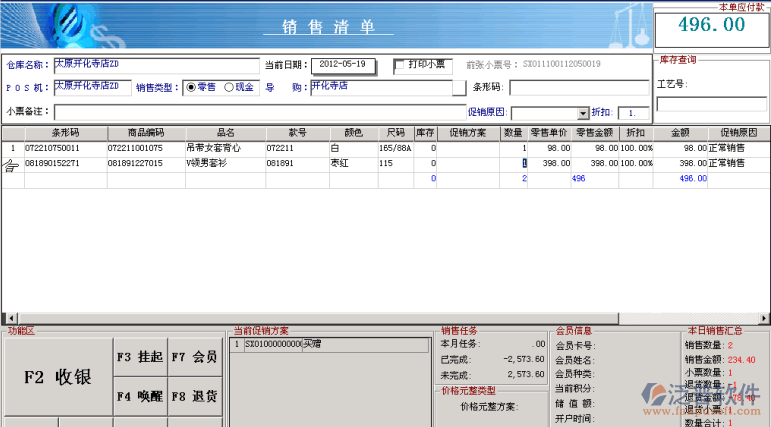Image resolution: width=771 pixels, height=427 pixels.
Task: Click the F4 唤醒 button
Action: click(139, 396)
